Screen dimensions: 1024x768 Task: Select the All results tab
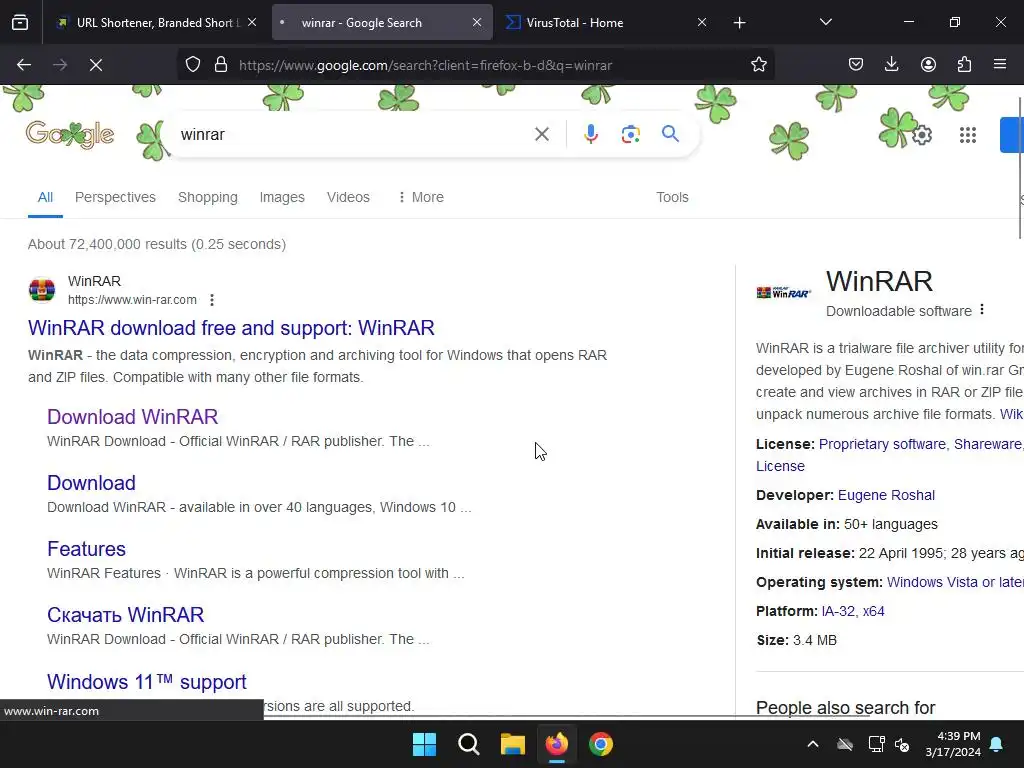45,197
